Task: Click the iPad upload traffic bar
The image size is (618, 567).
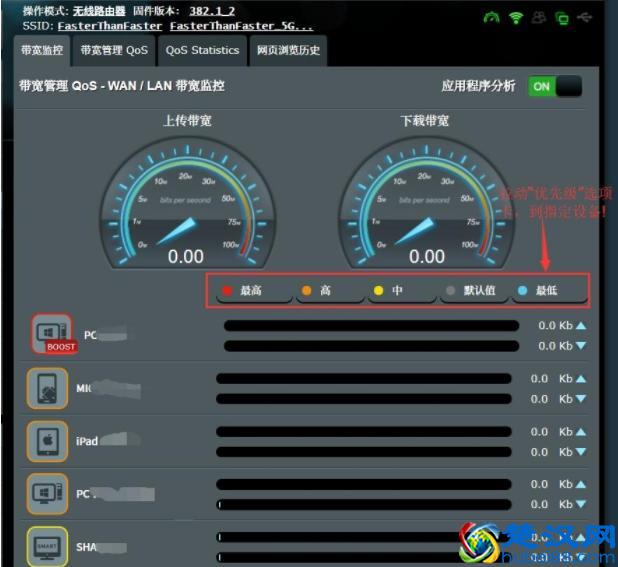Action: [x=364, y=432]
